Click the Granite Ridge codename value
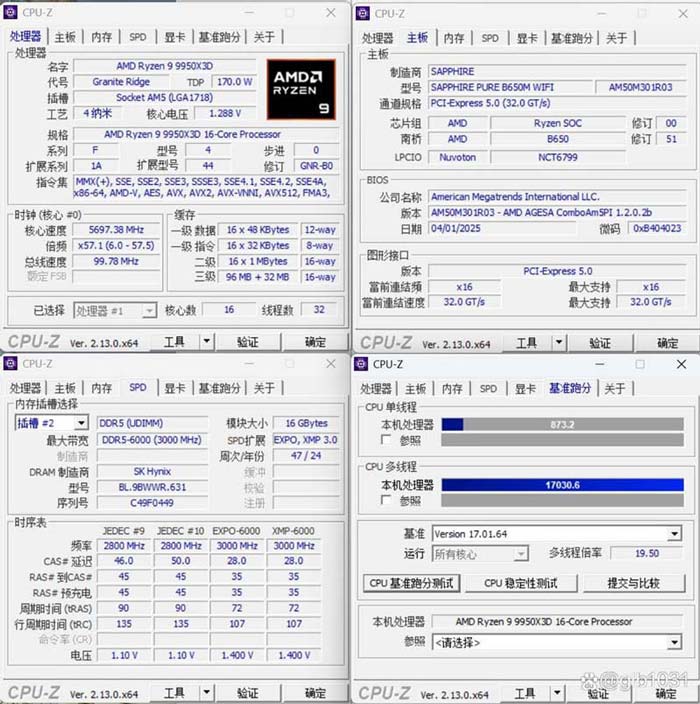 pyautogui.click(x=121, y=82)
